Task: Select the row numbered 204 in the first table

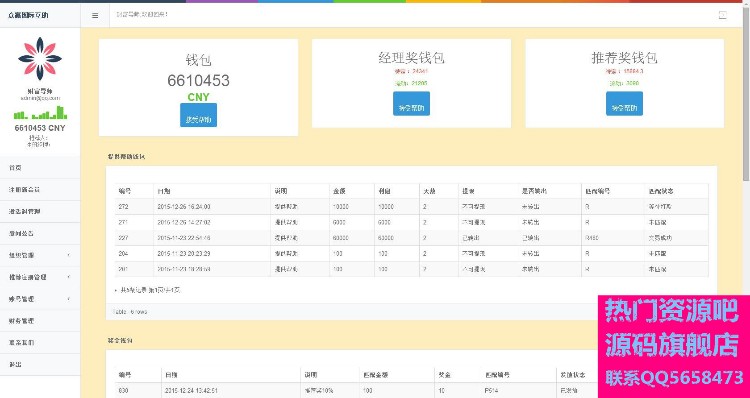Action: [x=412, y=254]
